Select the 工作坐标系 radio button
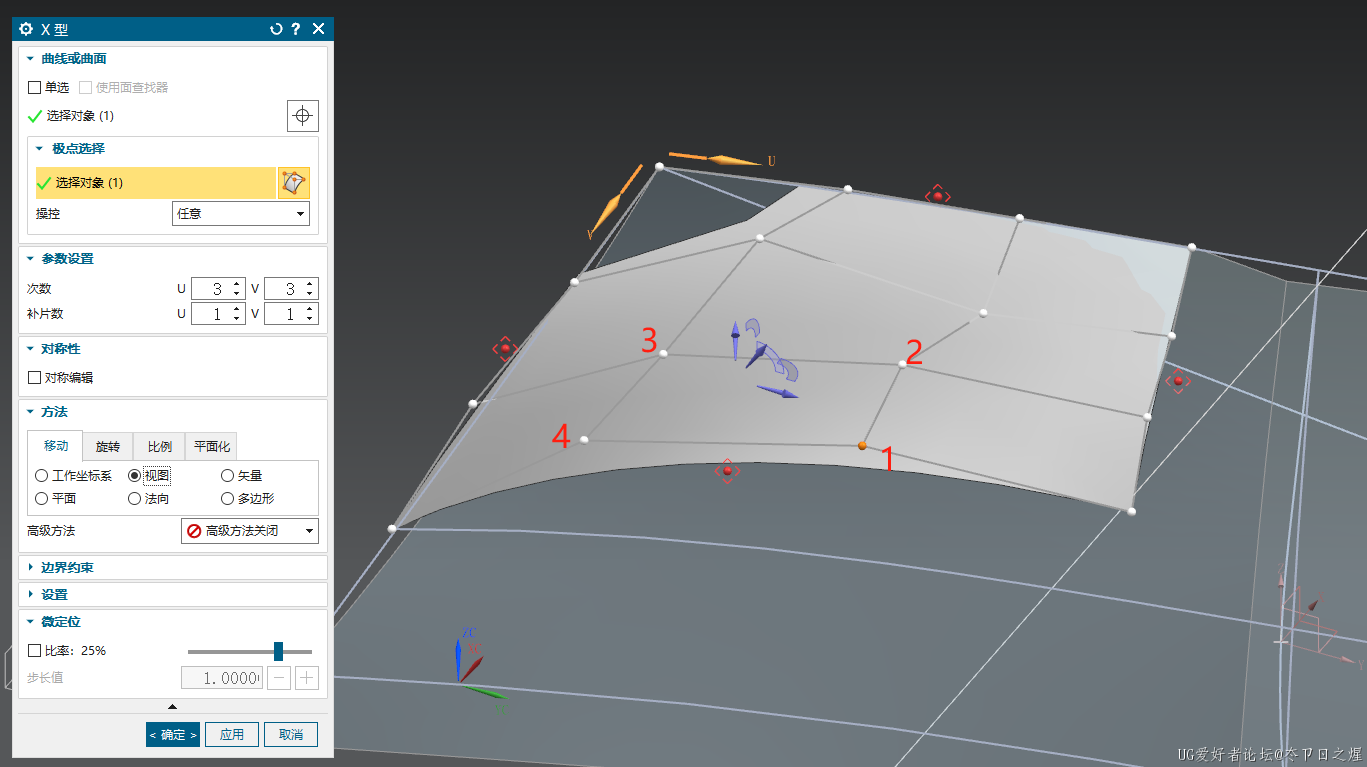Viewport: 1367px width, 767px height. [41, 476]
